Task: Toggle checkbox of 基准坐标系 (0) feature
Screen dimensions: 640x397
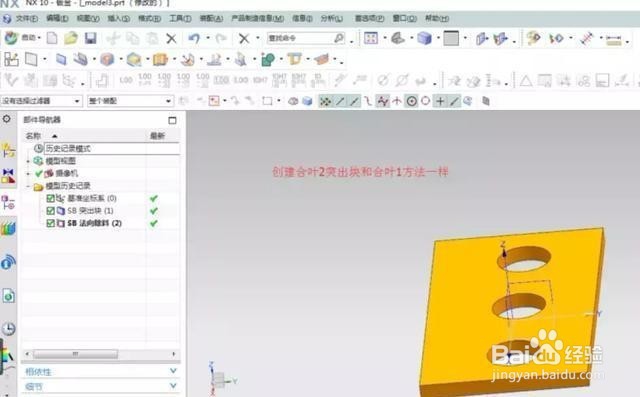Action: (x=50, y=199)
